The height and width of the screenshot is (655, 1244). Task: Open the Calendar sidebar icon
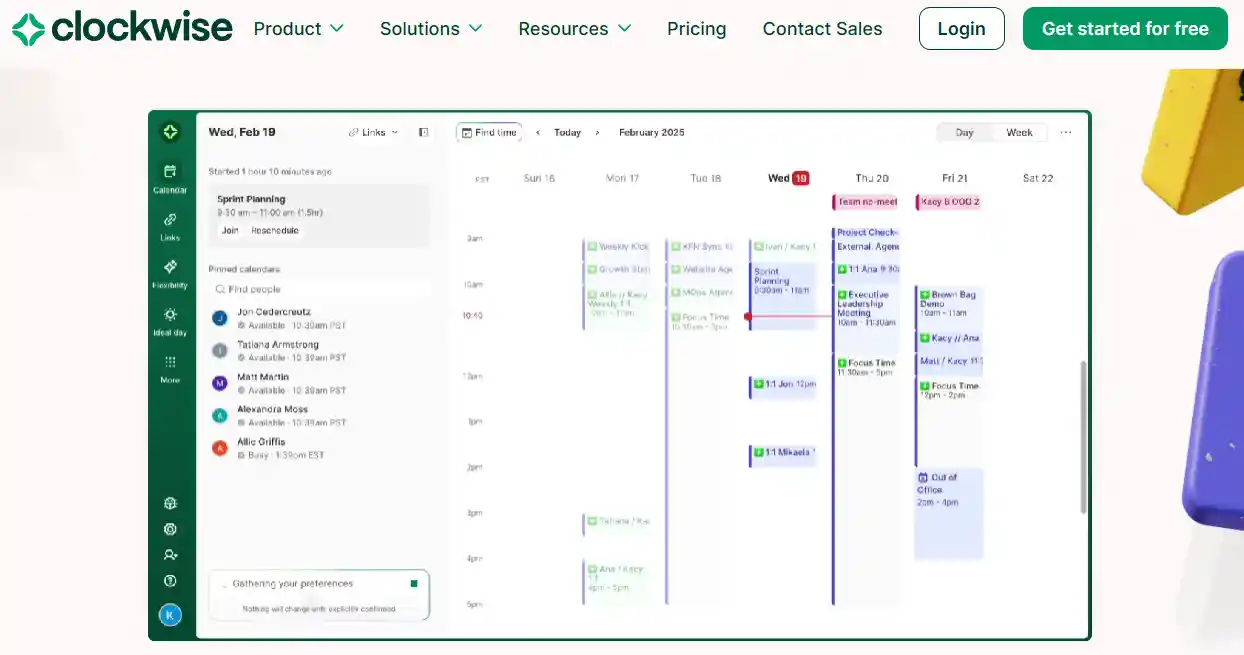click(x=170, y=178)
